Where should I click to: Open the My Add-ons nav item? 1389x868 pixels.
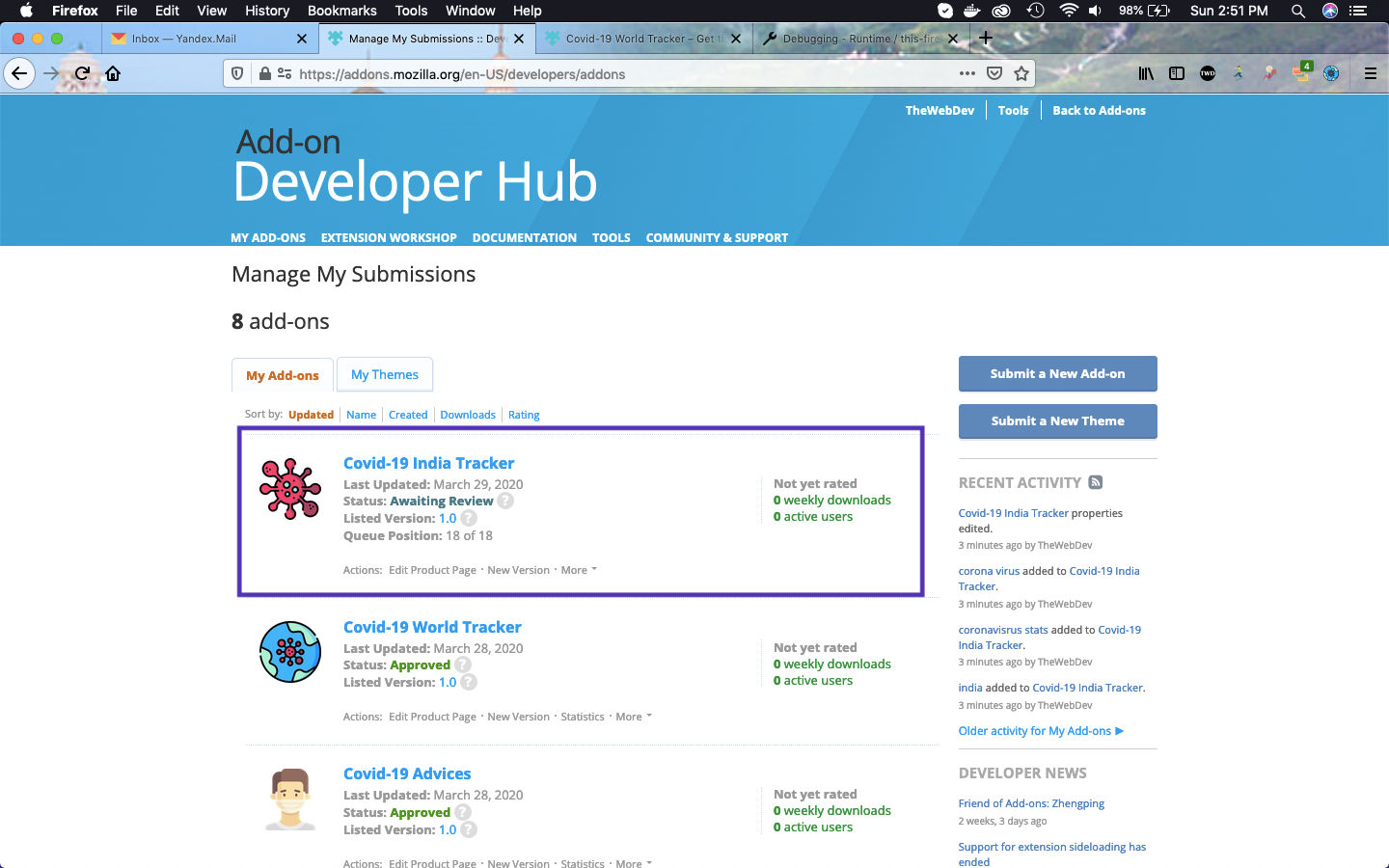click(x=268, y=237)
